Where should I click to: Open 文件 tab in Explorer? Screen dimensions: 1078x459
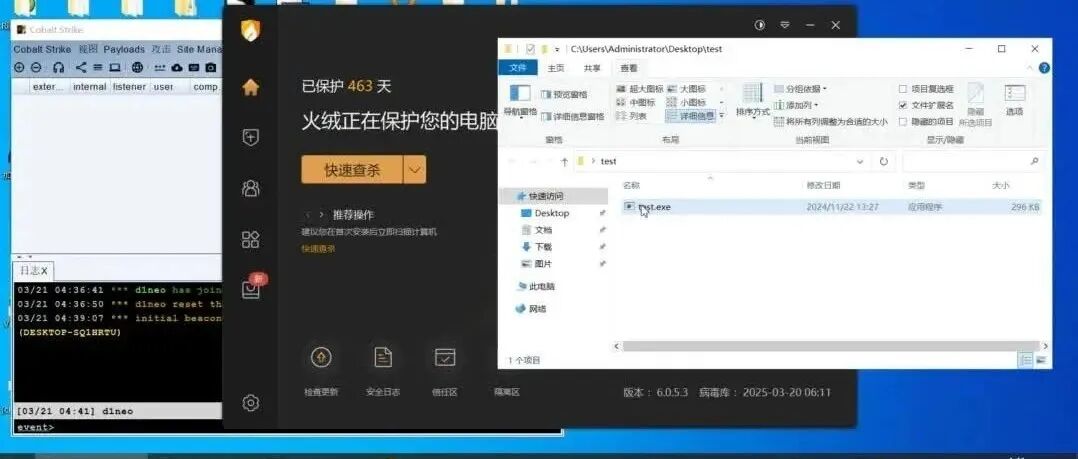518,68
